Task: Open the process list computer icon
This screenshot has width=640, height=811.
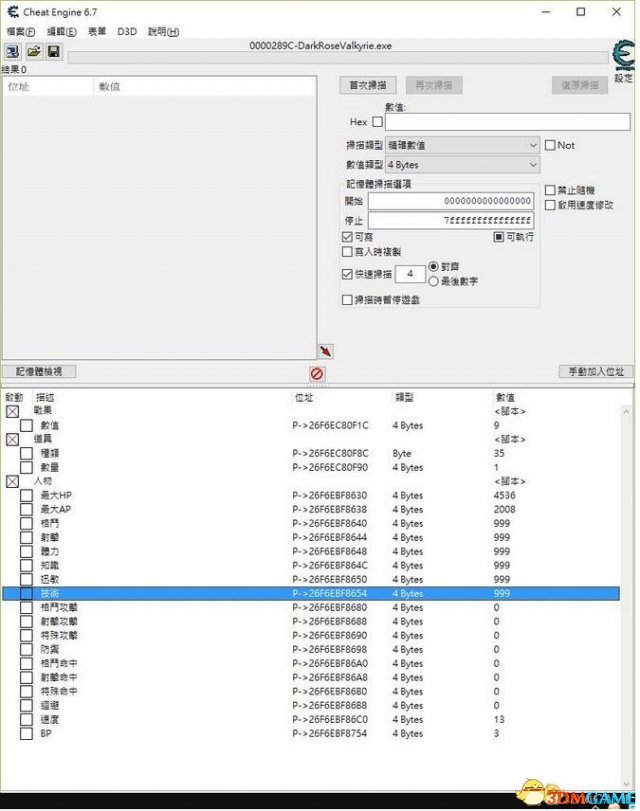Action: point(12,52)
